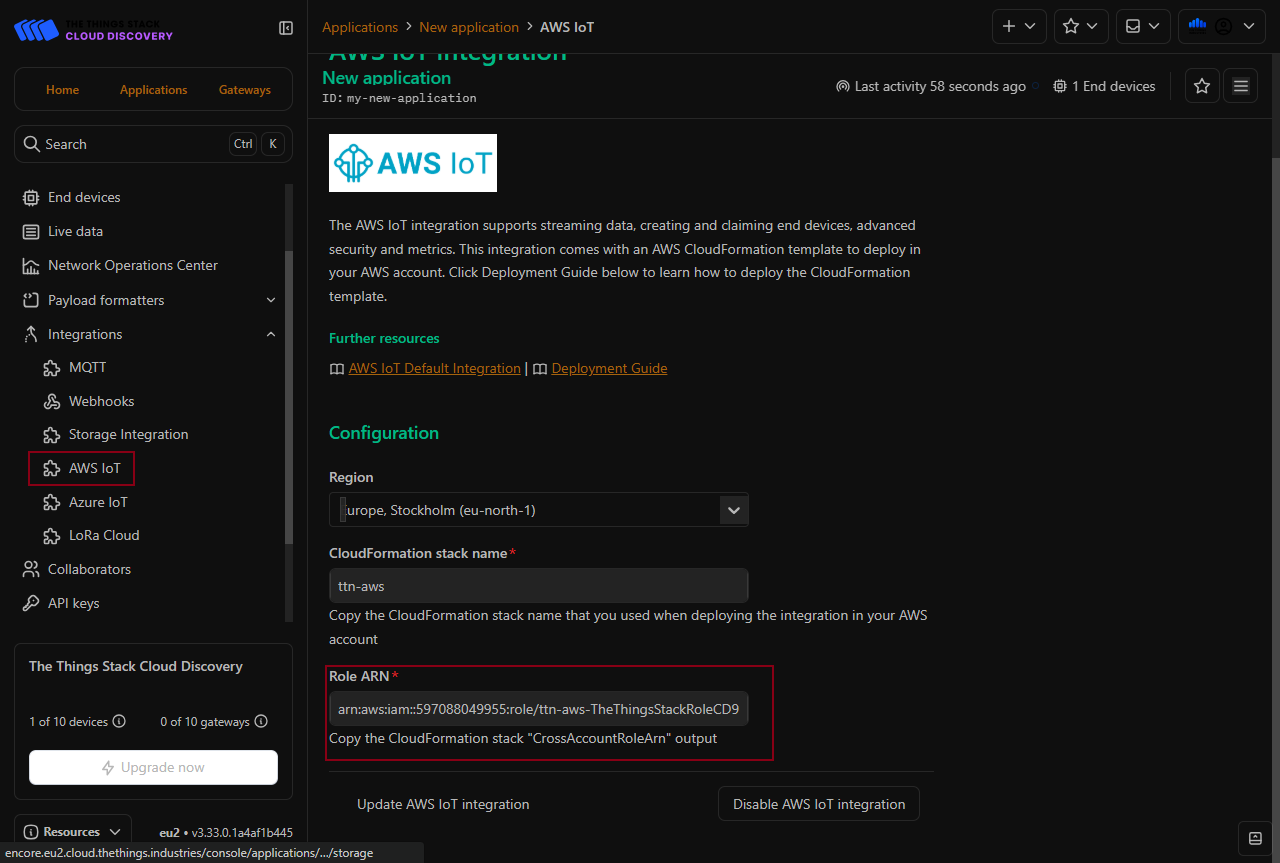This screenshot has width=1280, height=863.
Task: Click End devices chip icon
Action: tap(31, 198)
